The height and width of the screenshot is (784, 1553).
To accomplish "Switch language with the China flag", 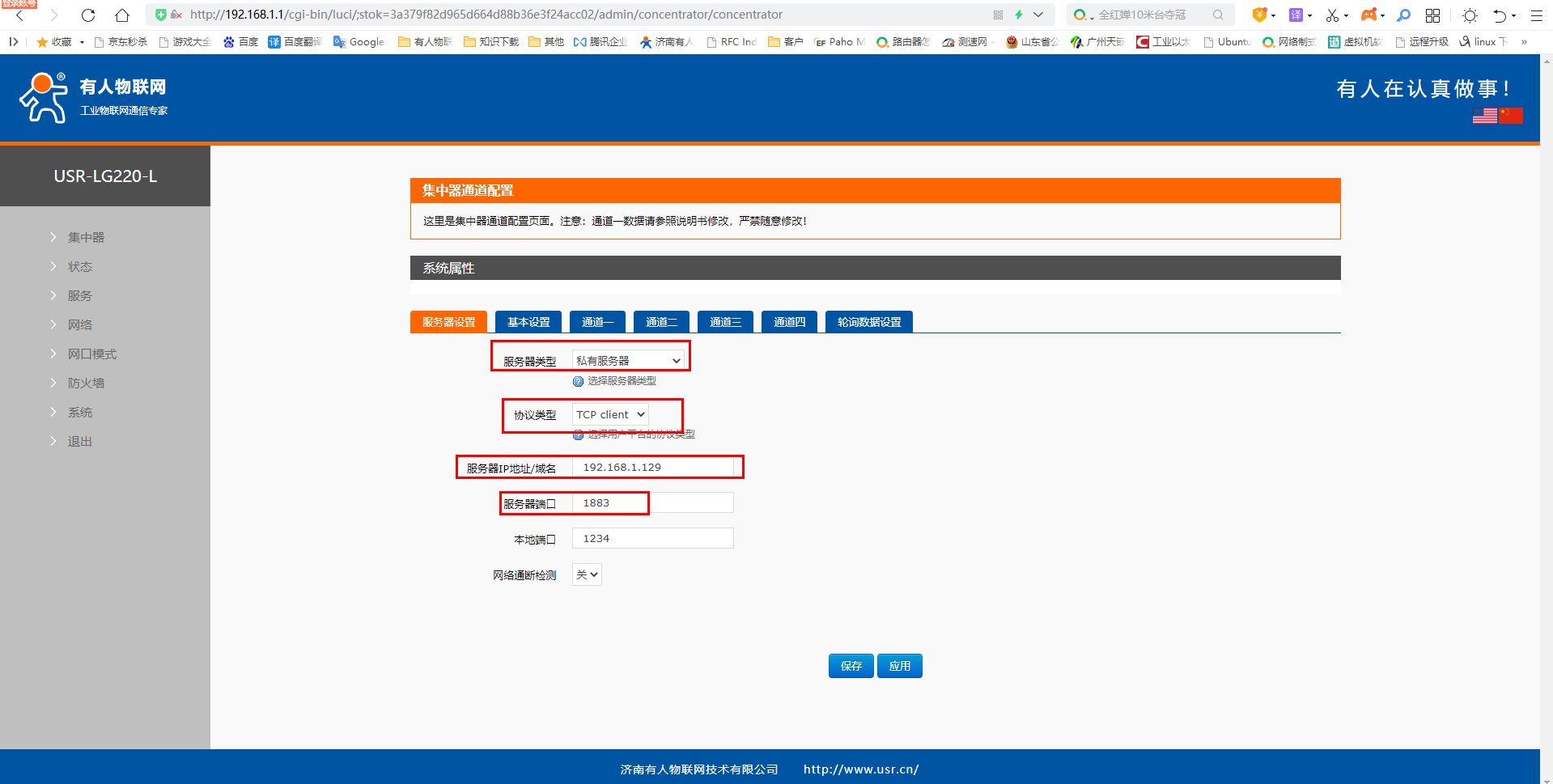I will click(x=1510, y=116).
